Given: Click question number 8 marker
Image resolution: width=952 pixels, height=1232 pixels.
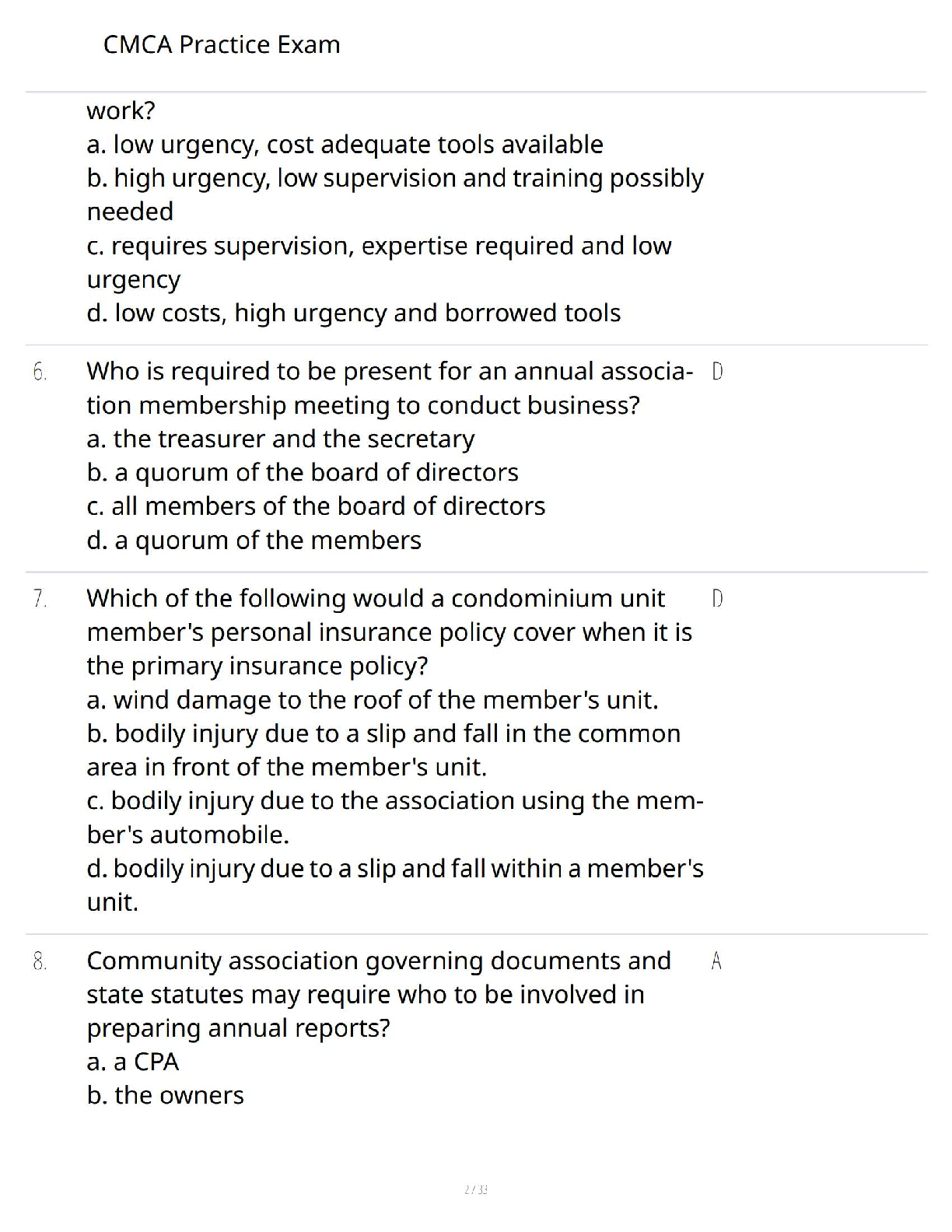Looking at the screenshot, I should click(40, 962).
